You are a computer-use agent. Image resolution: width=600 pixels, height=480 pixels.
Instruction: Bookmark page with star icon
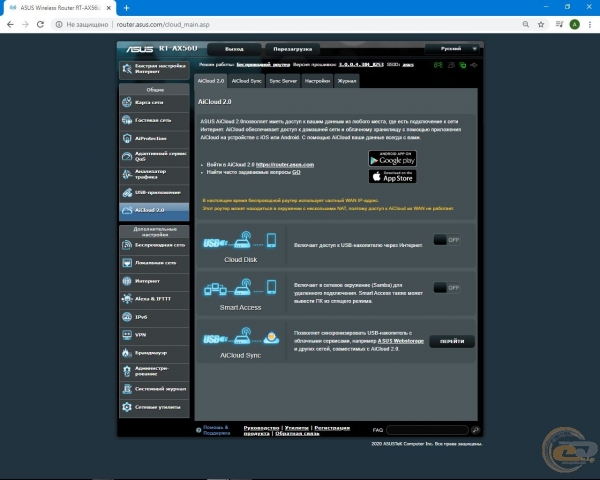(x=541, y=24)
